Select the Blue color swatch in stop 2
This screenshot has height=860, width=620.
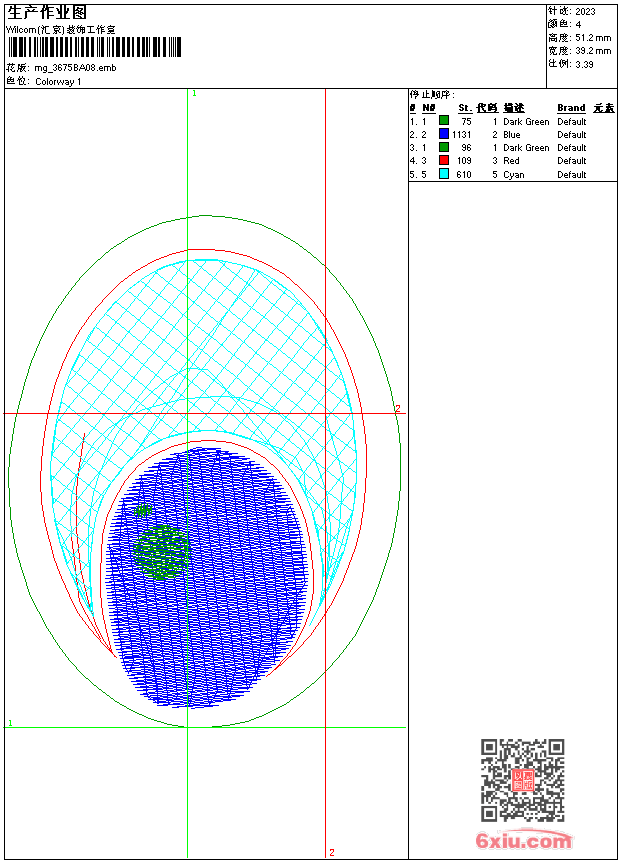click(x=444, y=134)
